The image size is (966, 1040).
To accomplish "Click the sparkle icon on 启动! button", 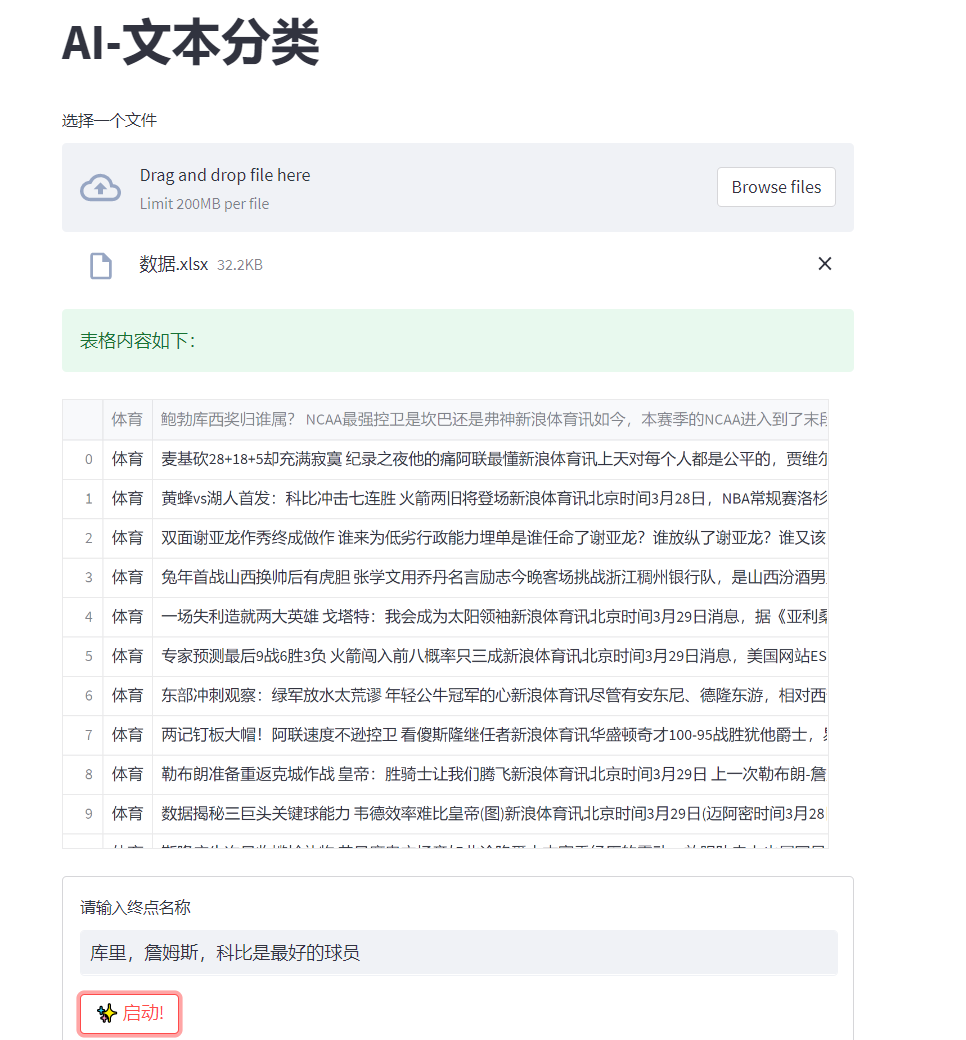I will (106, 1013).
